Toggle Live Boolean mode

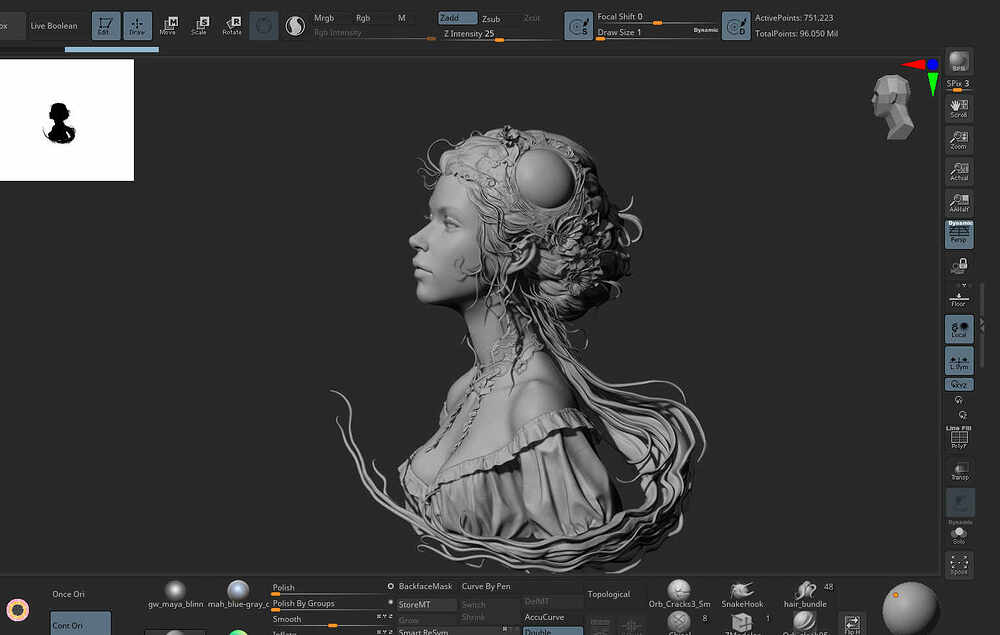[x=54, y=26]
